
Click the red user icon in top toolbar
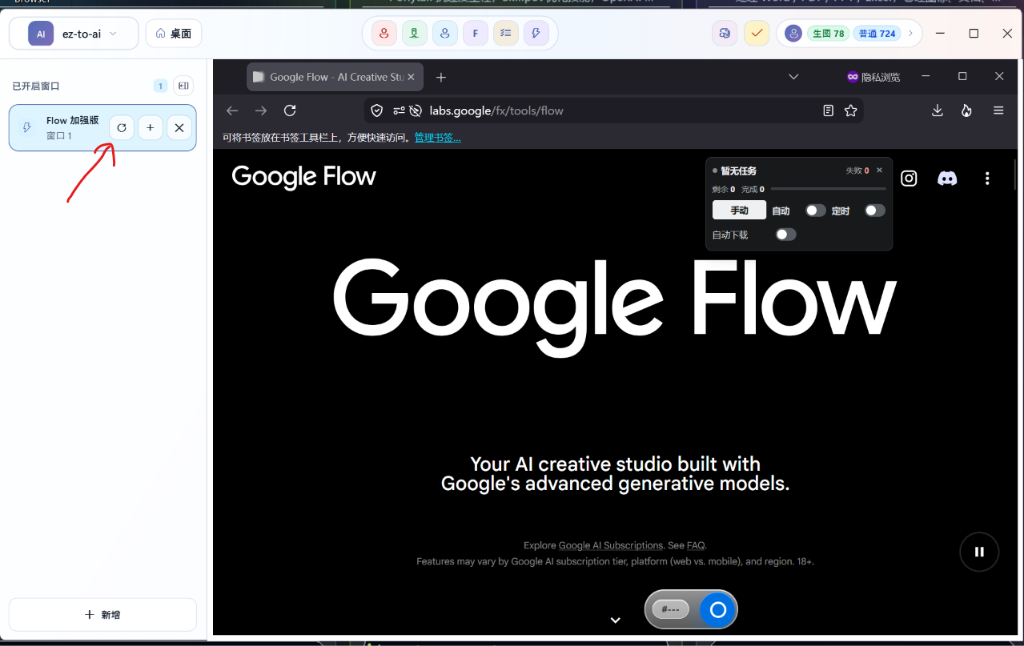(x=384, y=33)
